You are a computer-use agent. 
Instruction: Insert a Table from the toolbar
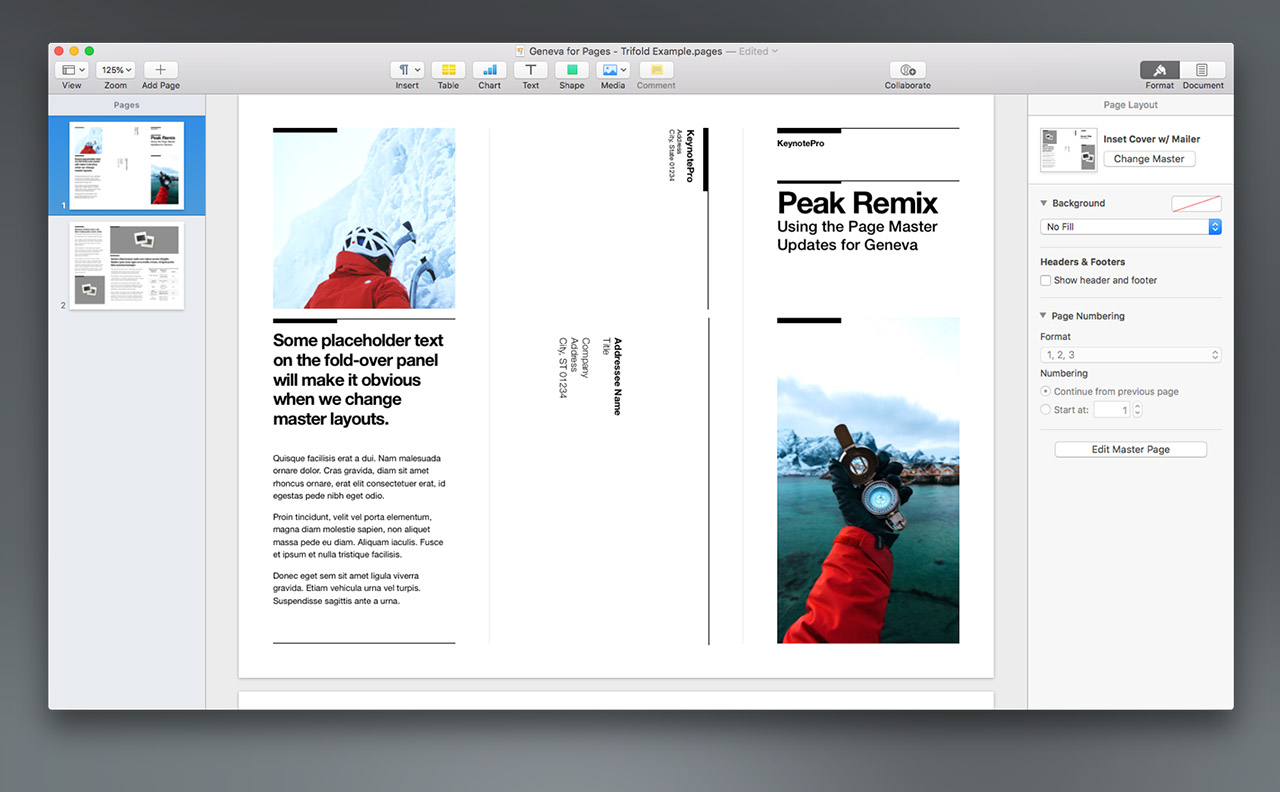tap(448, 70)
